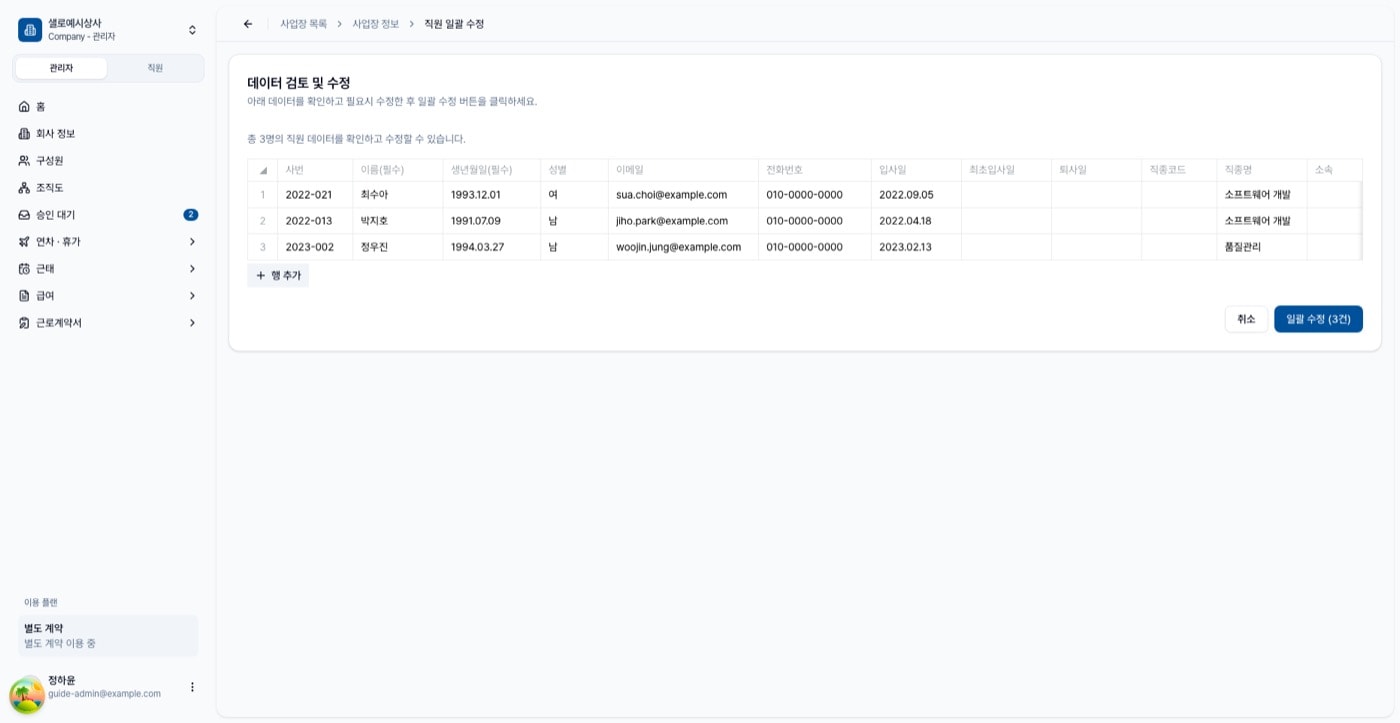Click the table select-all corner triangle
This screenshot has height=723, width=1400.
tap(263, 170)
